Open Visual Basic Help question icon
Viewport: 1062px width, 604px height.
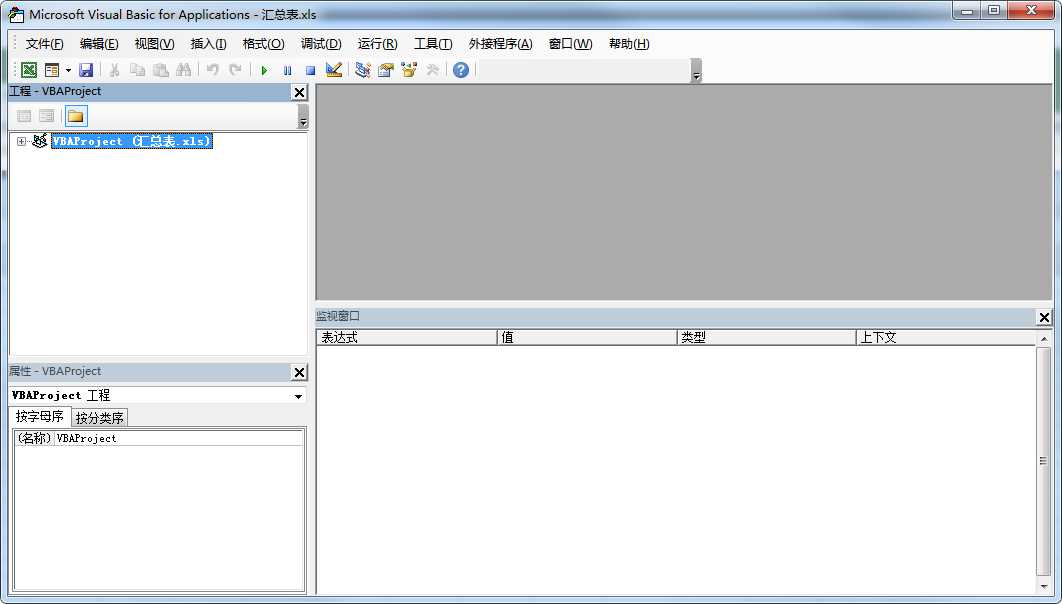coord(461,70)
